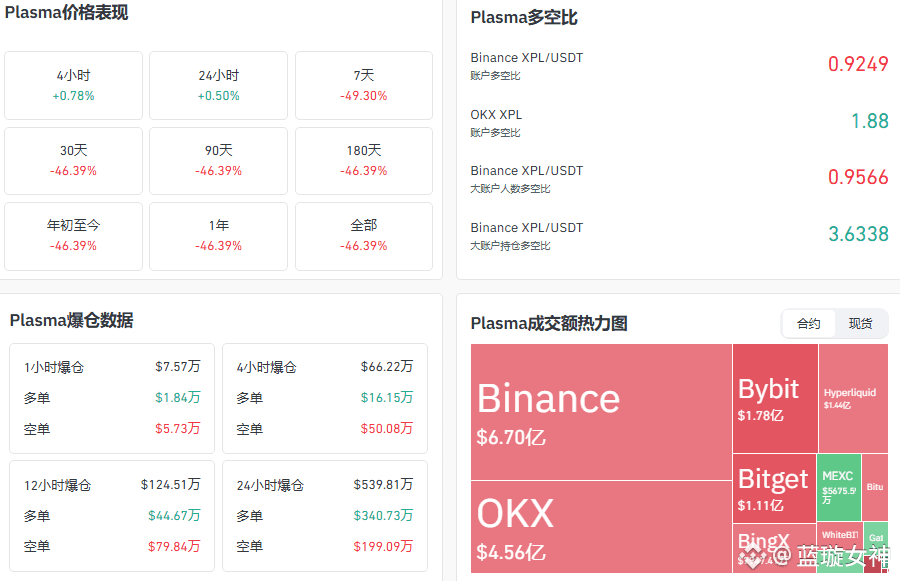Image resolution: width=900 pixels, height=581 pixels.
Task: Click the 24小时爆仓 liquidation card
Action: click(325, 515)
